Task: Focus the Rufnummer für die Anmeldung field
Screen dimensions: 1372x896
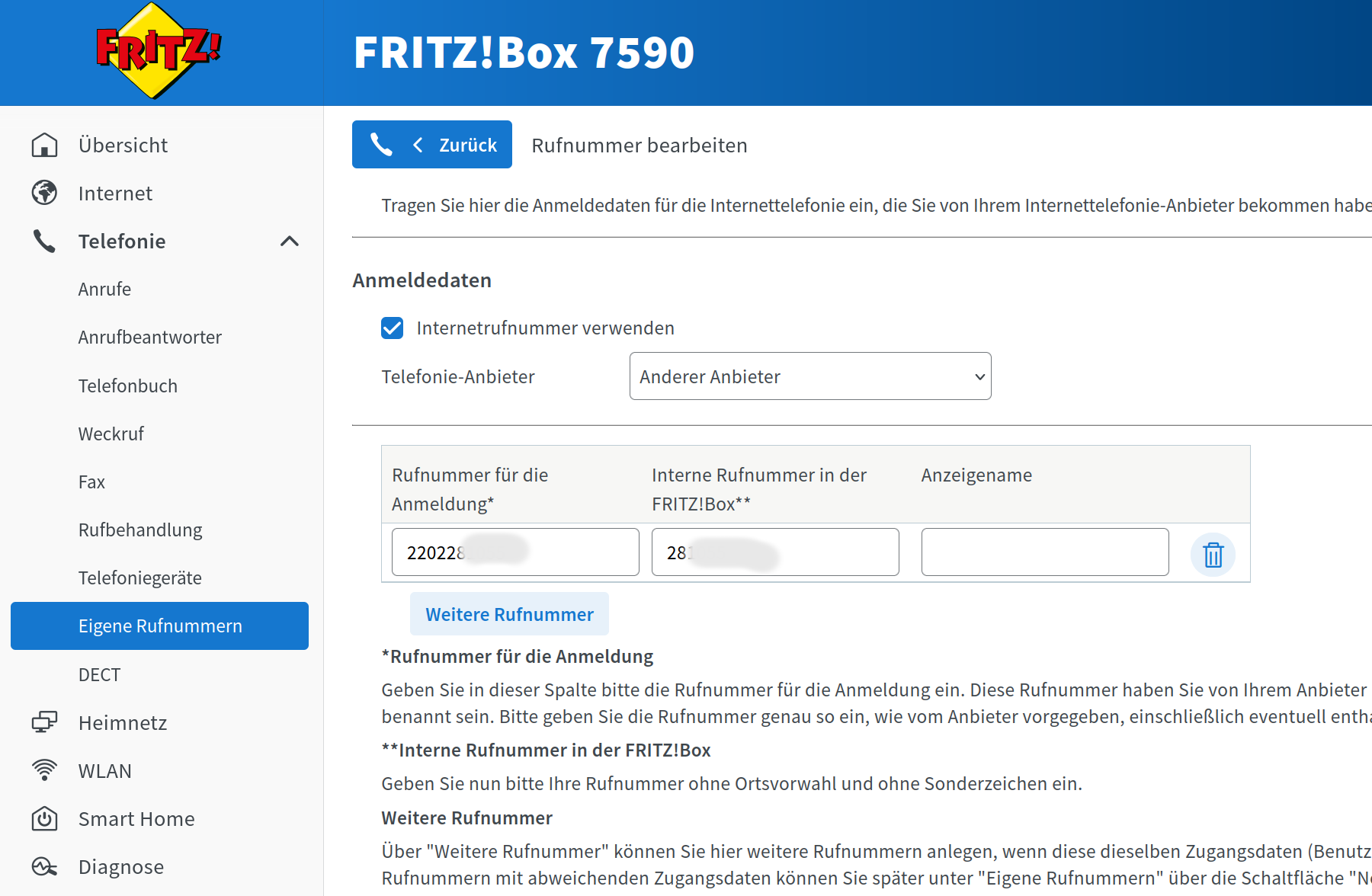Action: tap(515, 552)
